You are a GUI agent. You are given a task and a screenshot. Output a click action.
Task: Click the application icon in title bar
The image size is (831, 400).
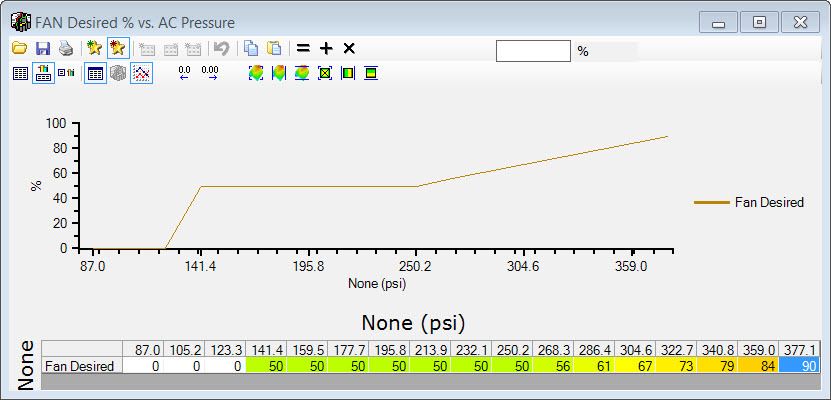pyautogui.click(x=20, y=22)
